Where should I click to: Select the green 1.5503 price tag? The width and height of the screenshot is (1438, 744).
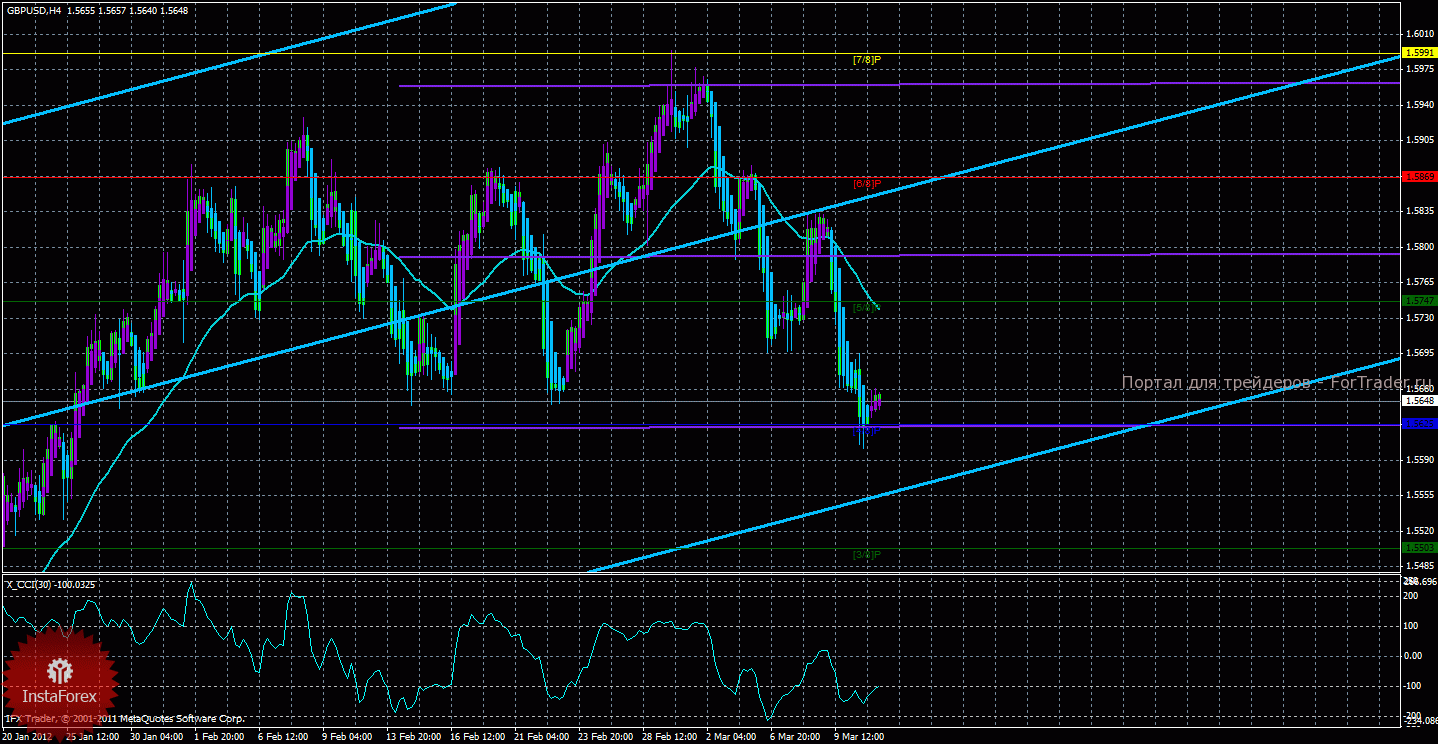point(1419,548)
